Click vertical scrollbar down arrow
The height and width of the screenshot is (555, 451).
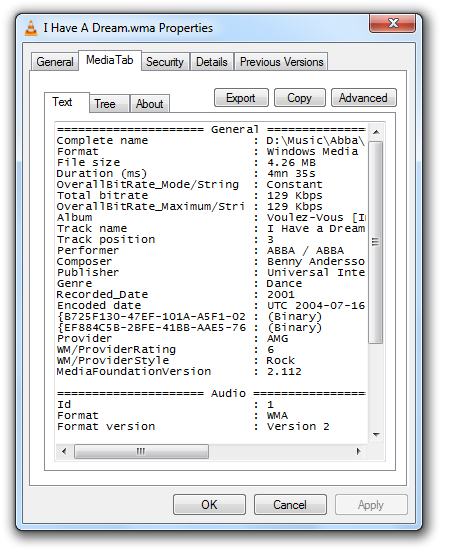click(x=376, y=434)
